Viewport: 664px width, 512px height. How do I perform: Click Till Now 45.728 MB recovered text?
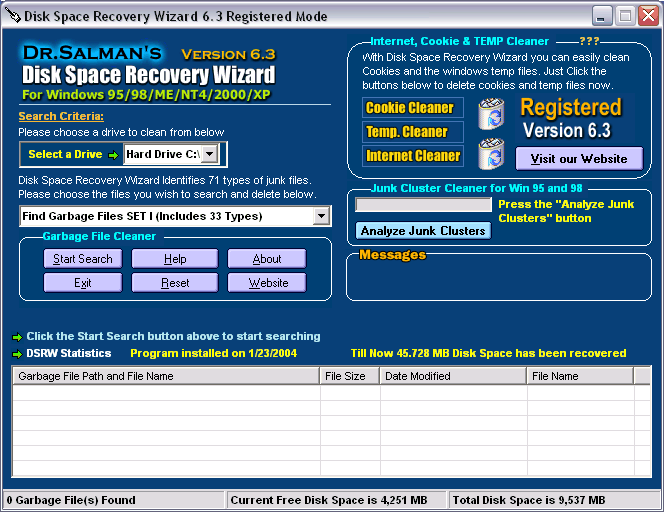point(488,353)
